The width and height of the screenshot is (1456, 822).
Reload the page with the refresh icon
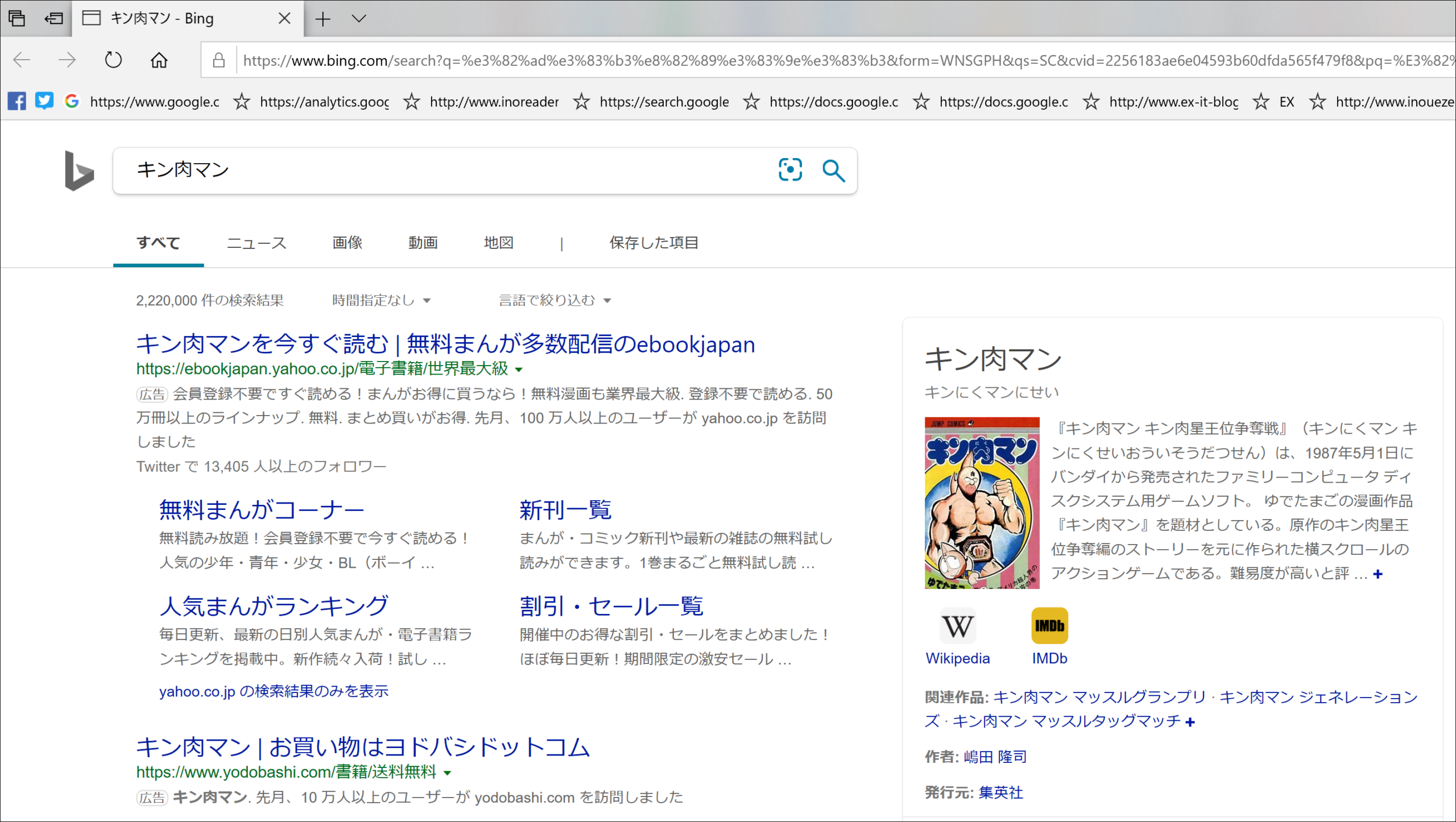[113, 60]
